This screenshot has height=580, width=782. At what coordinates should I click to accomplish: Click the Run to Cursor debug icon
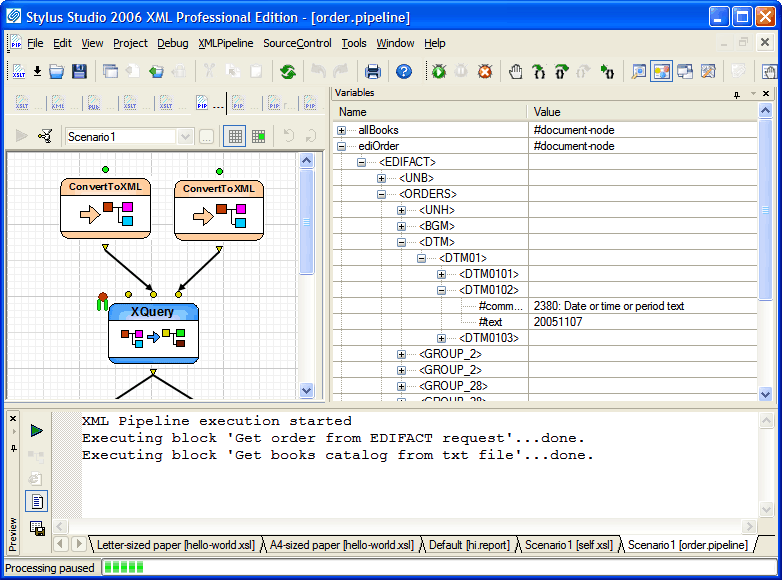click(607, 72)
